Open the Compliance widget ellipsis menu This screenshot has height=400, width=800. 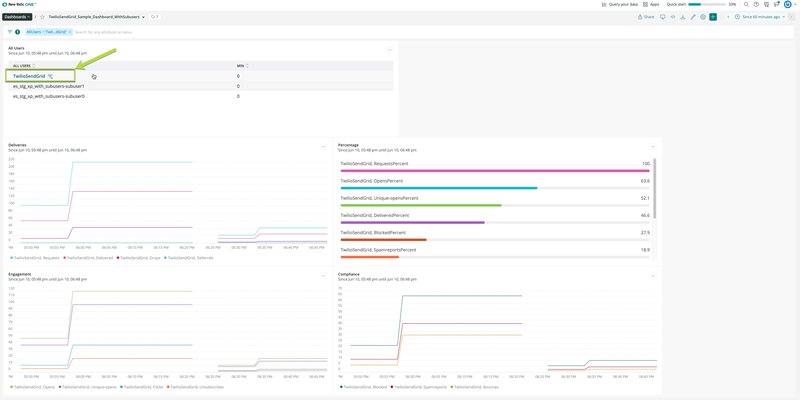point(653,276)
